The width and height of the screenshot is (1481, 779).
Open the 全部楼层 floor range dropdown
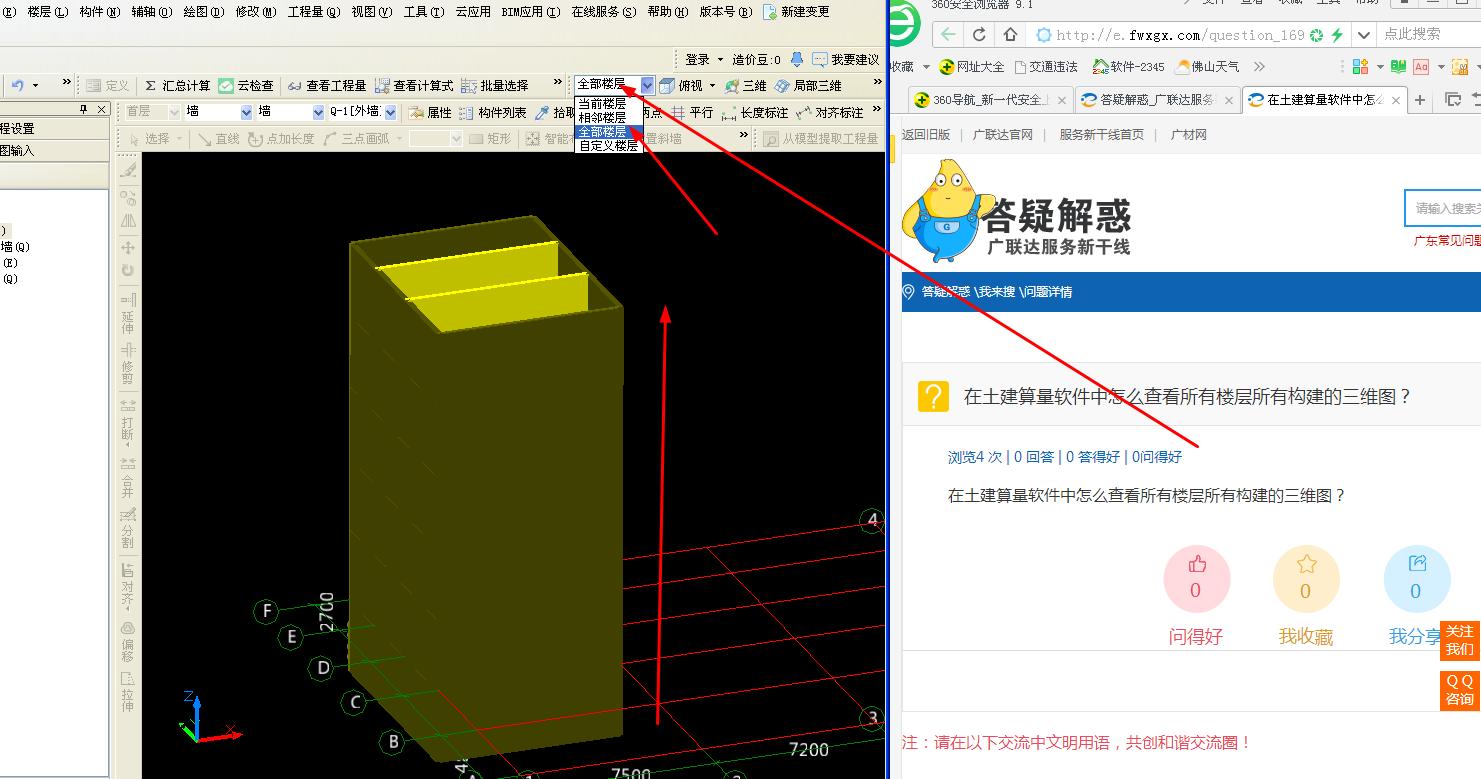pyautogui.click(x=647, y=85)
